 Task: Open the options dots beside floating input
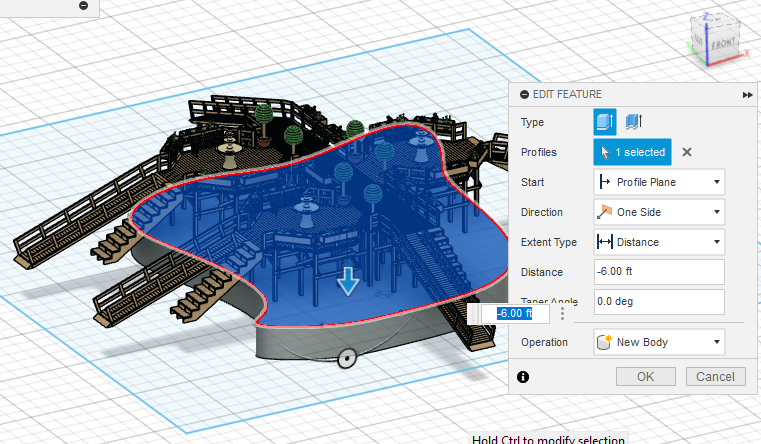(x=562, y=313)
